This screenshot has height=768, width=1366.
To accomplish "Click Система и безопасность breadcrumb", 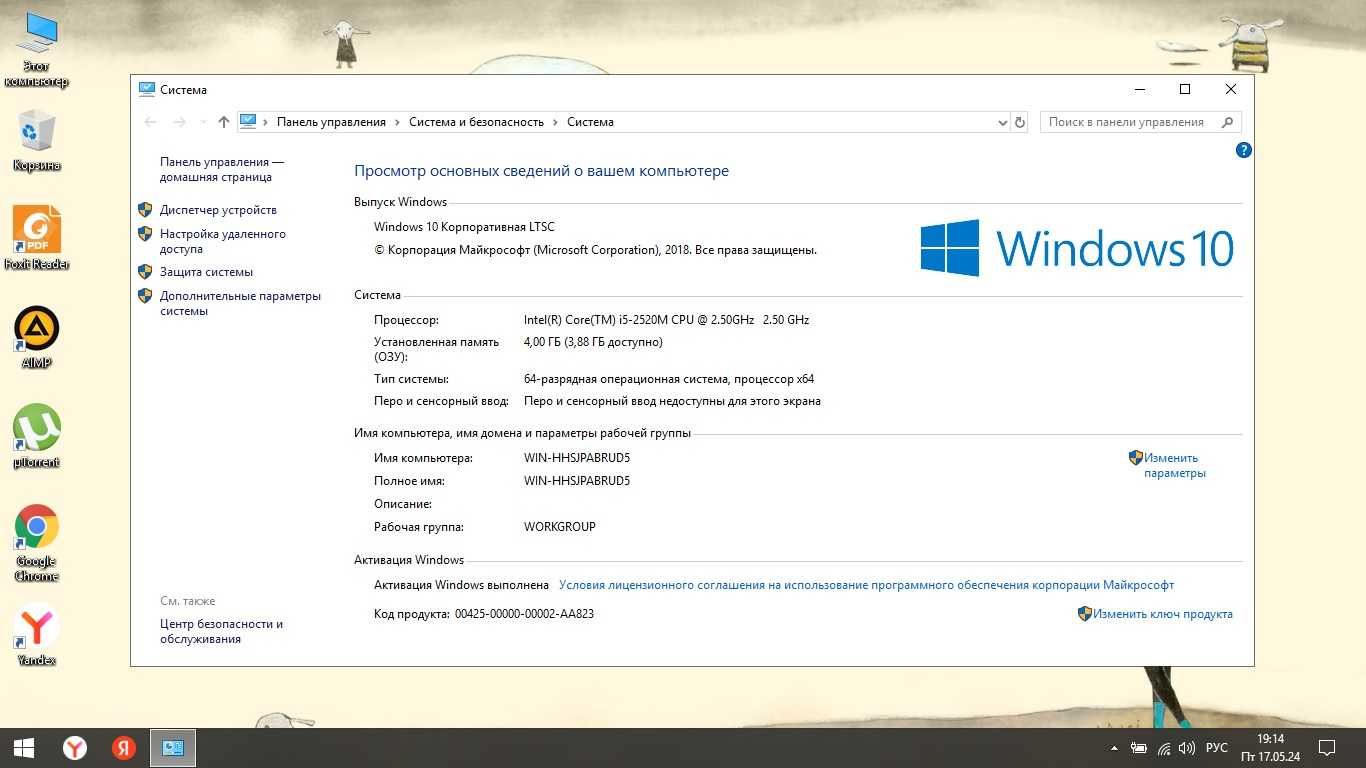I will click(x=476, y=122).
